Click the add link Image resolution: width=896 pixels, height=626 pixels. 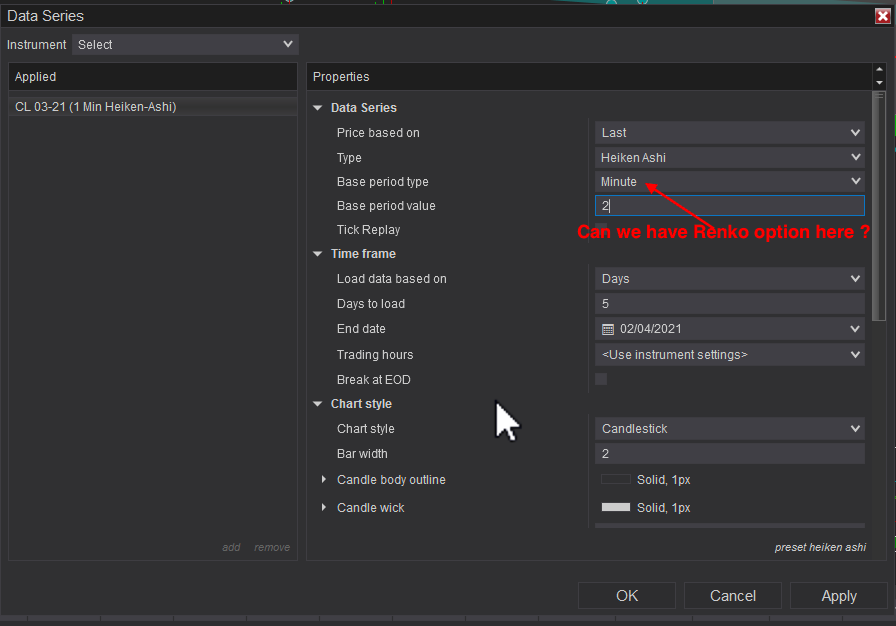coord(231,547)
